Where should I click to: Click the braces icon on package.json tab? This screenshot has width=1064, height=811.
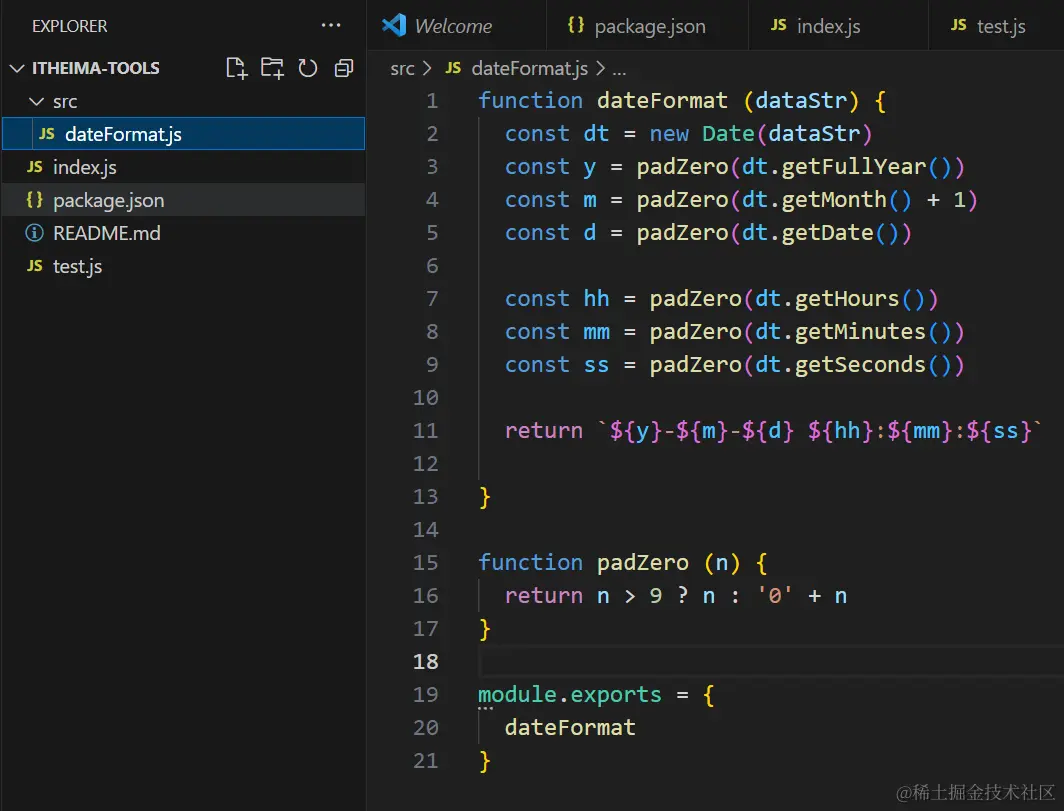tap(576, 25)
